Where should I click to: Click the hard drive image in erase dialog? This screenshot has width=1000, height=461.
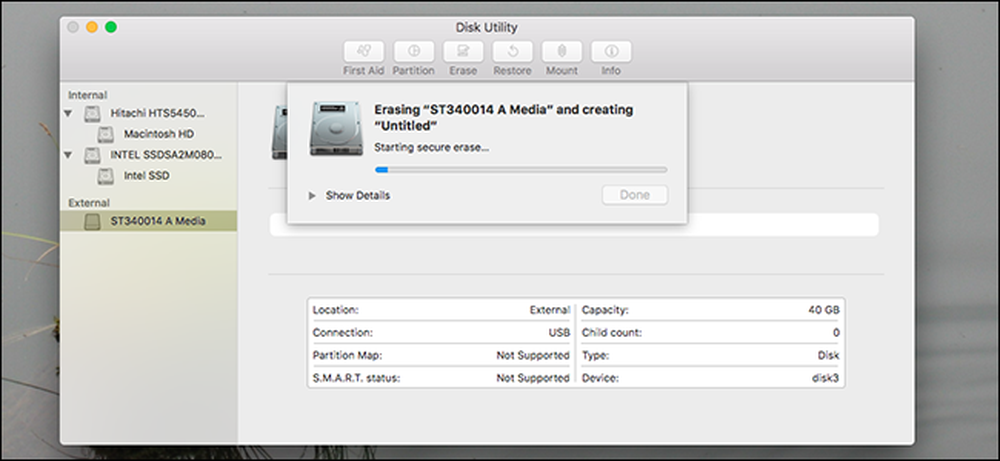point(336,128)
